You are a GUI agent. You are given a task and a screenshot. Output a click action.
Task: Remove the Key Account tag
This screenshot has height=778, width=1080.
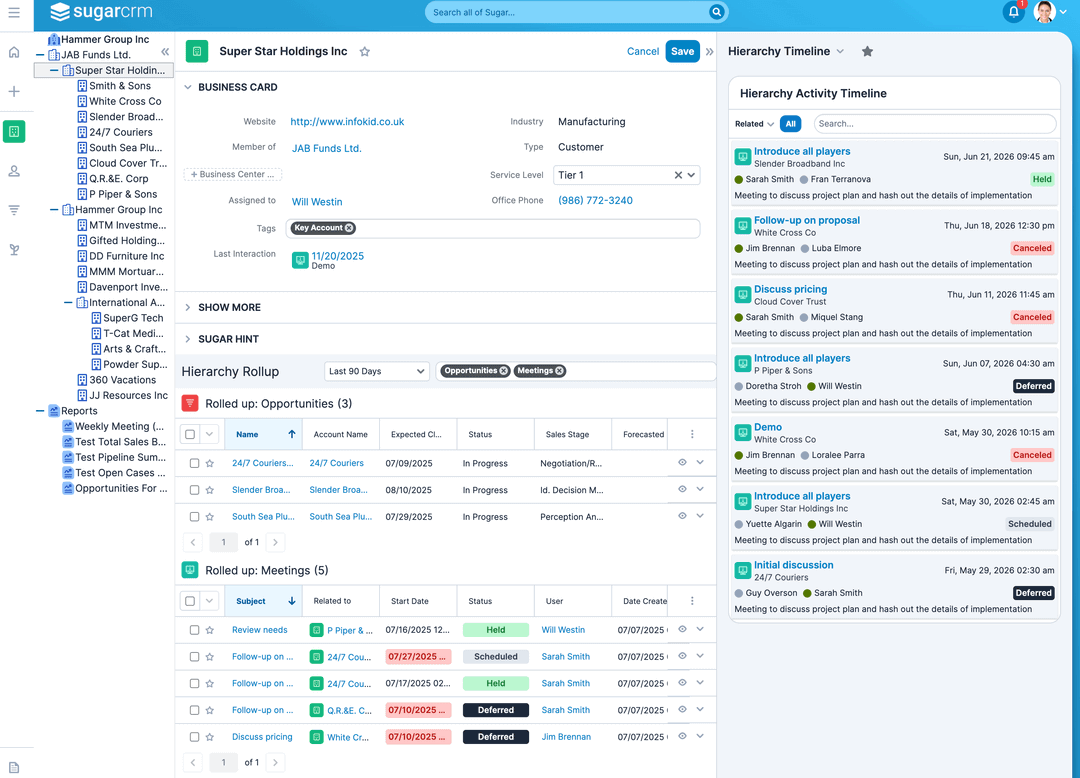click(349, 228)
